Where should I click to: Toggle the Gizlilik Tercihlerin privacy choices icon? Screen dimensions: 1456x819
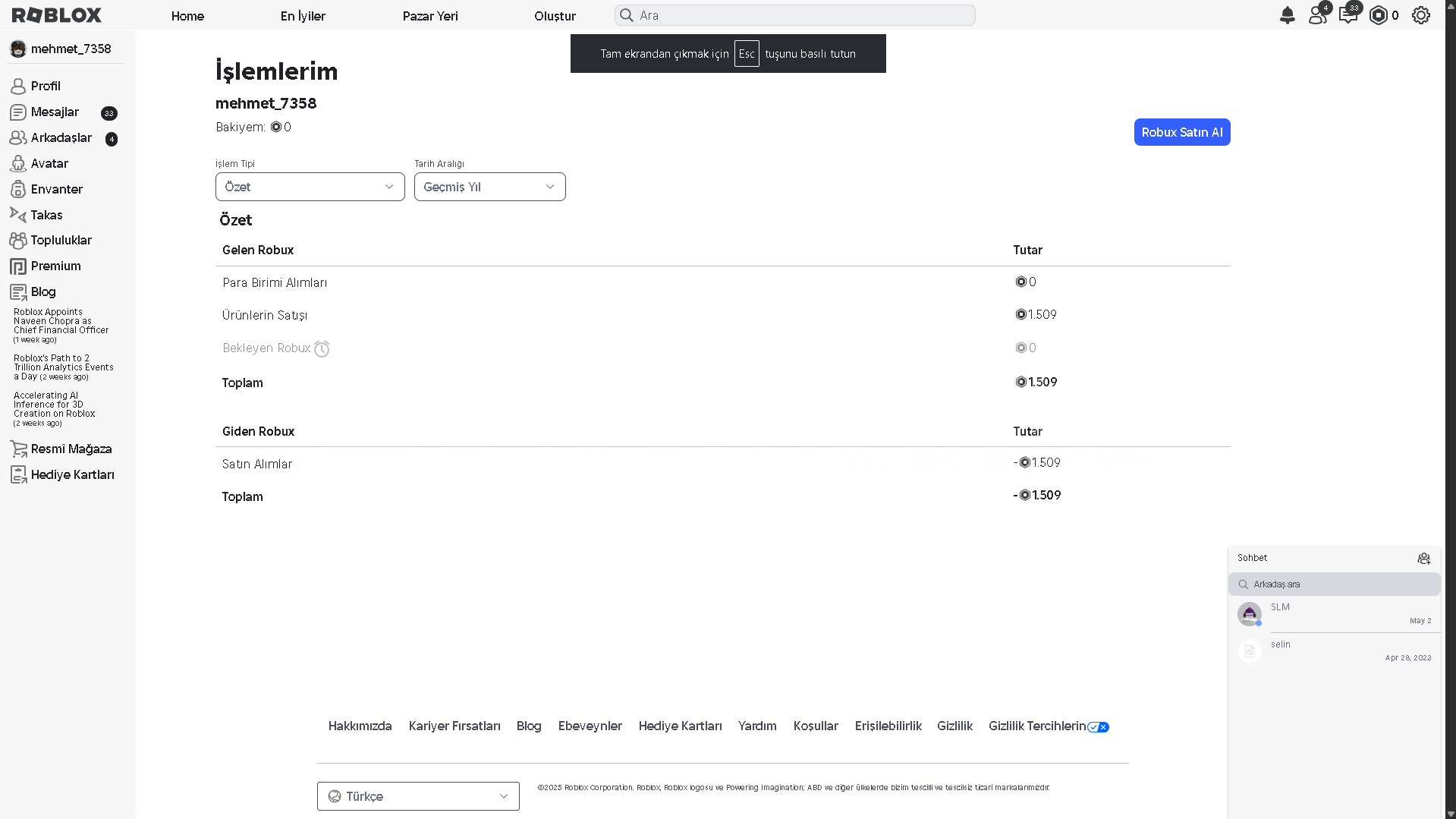(x=1098, y=727)
